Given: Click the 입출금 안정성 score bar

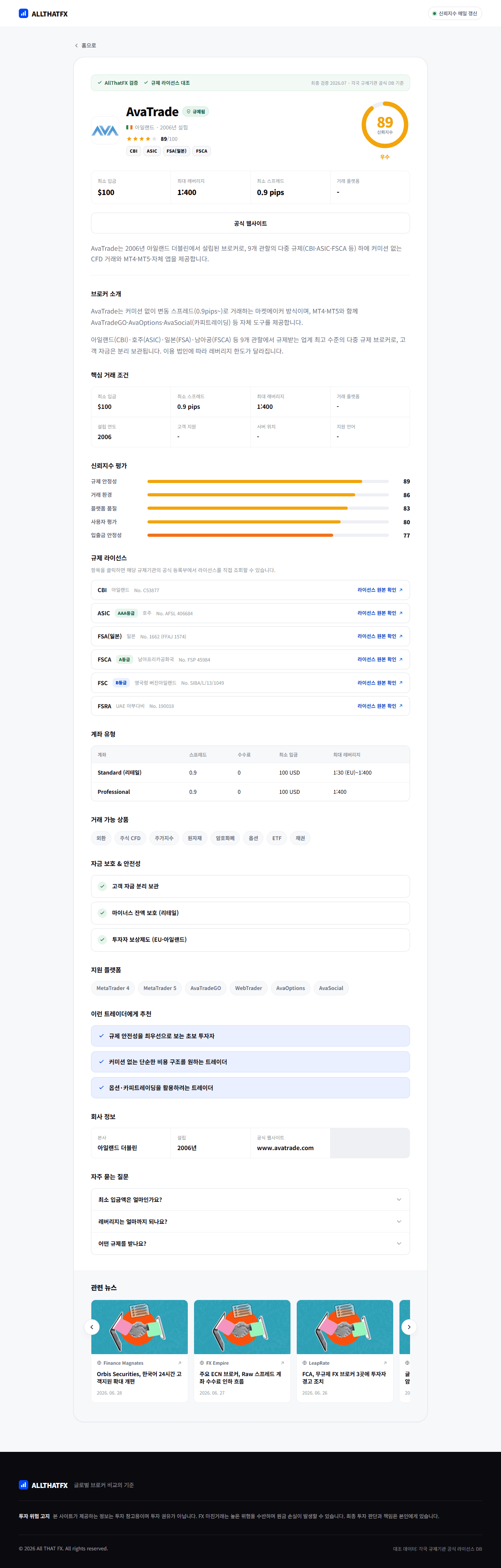Looking at the screenshot, I should click(268, 536).
